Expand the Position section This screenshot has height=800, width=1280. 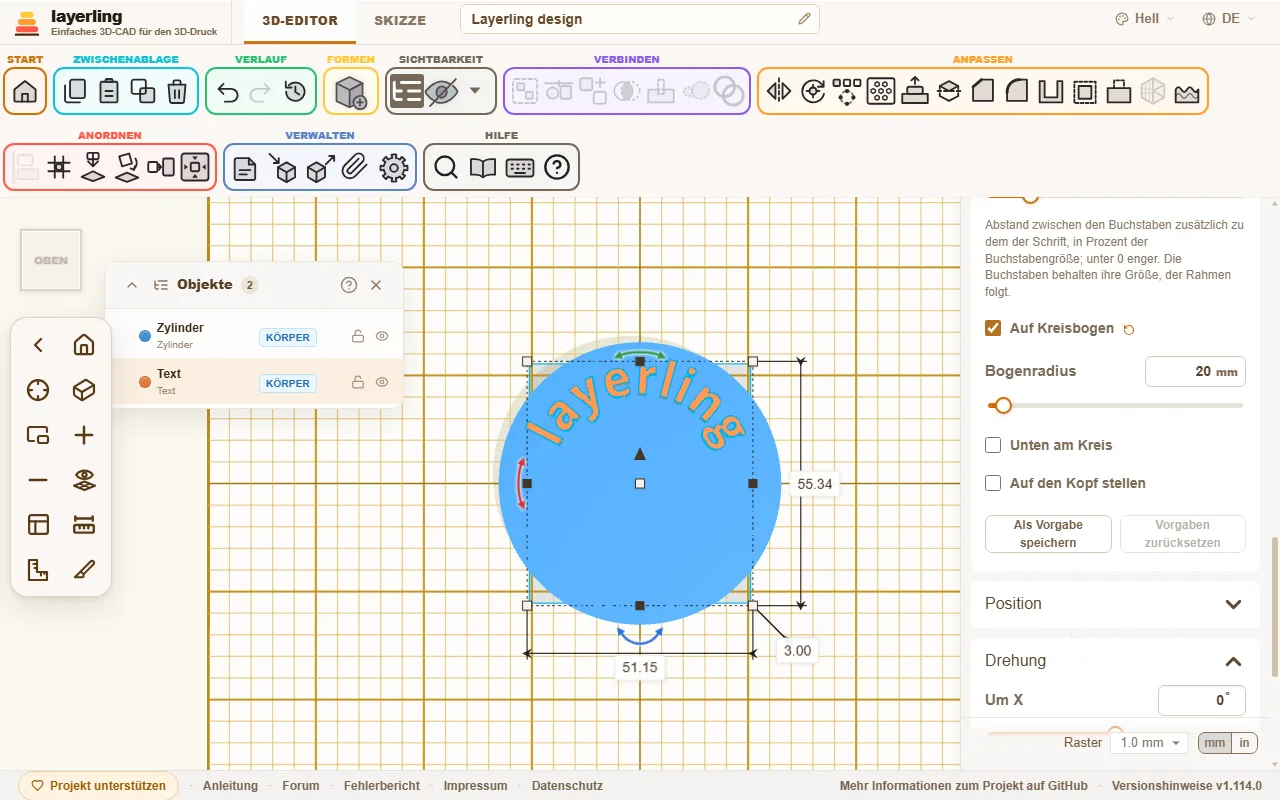(1115, 604)
